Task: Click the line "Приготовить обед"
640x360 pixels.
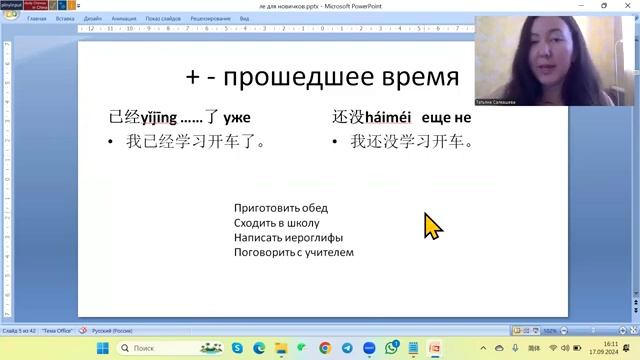Action: [281, 208]
